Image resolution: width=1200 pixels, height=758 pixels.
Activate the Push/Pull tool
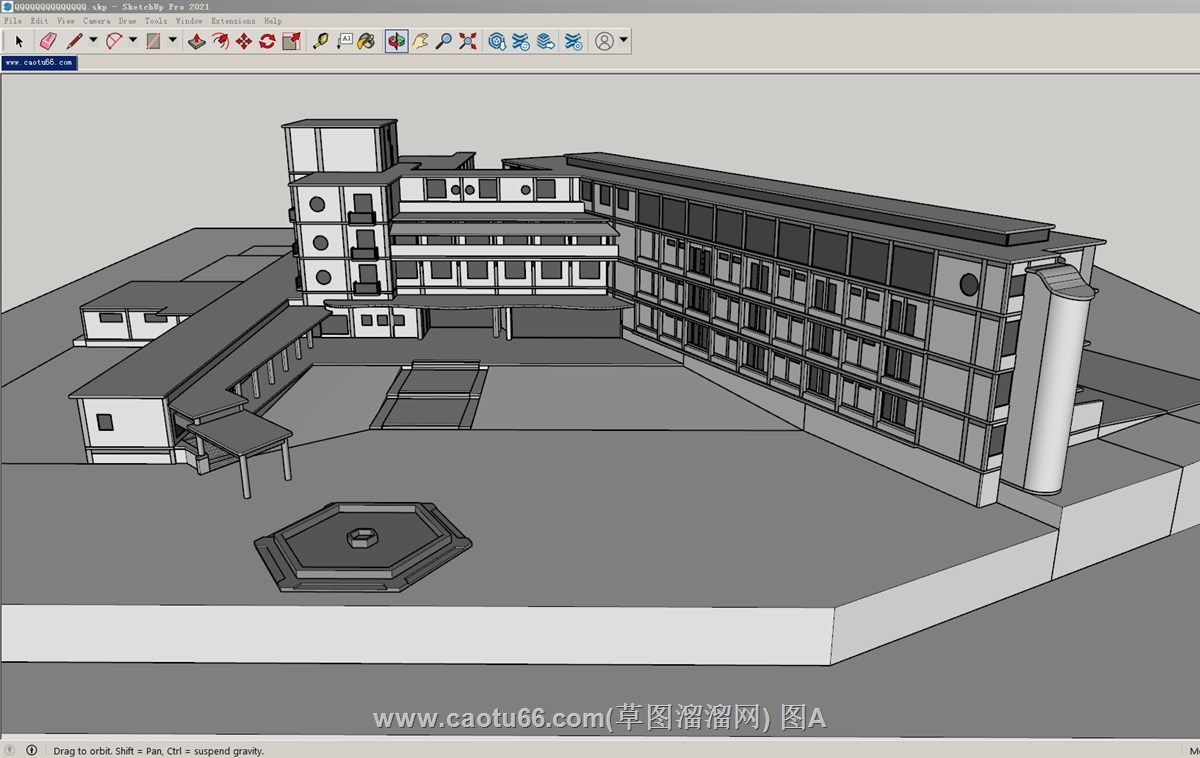(197, 41)
